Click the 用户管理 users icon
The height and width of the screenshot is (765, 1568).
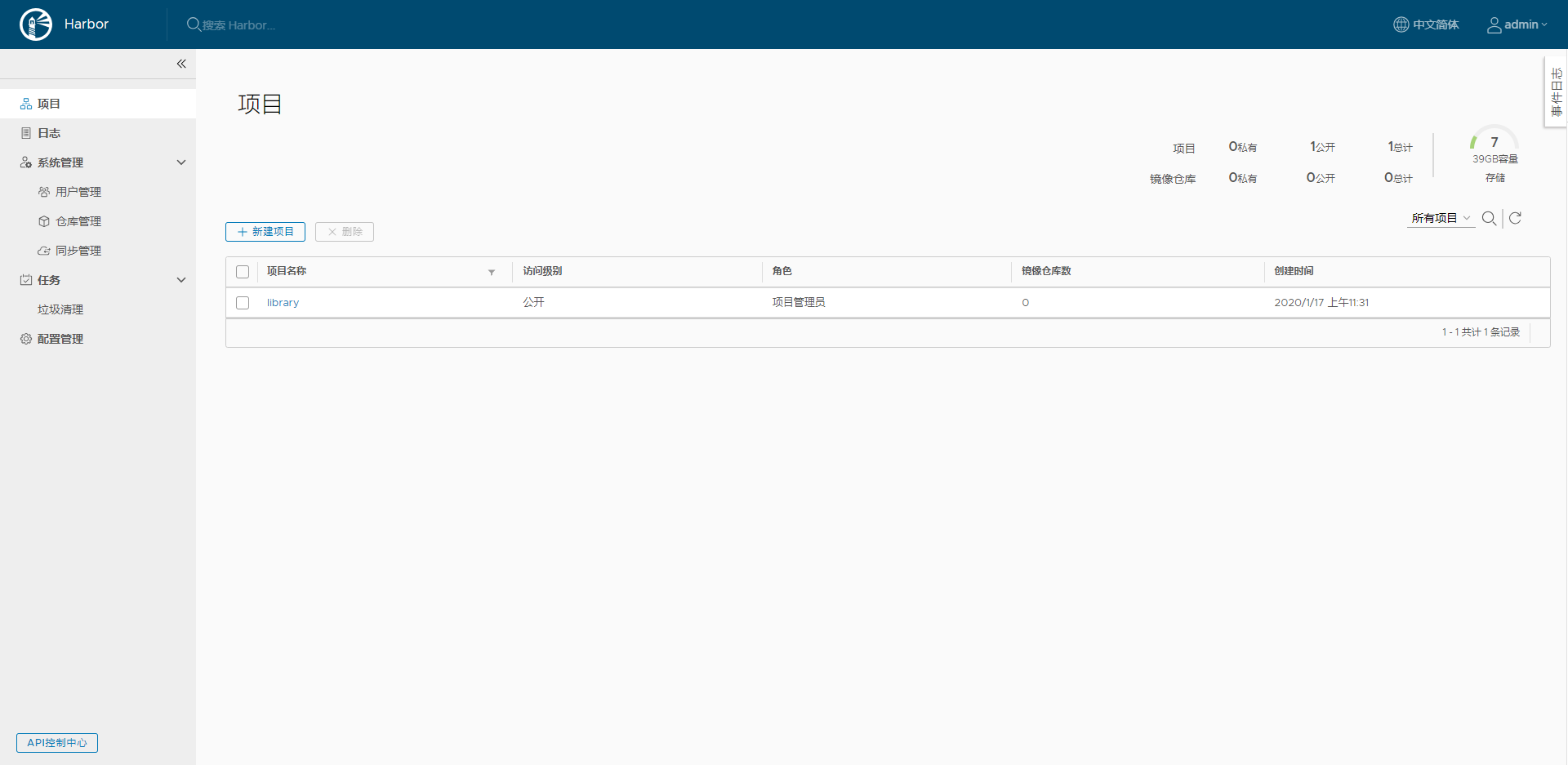pos(44,192)
